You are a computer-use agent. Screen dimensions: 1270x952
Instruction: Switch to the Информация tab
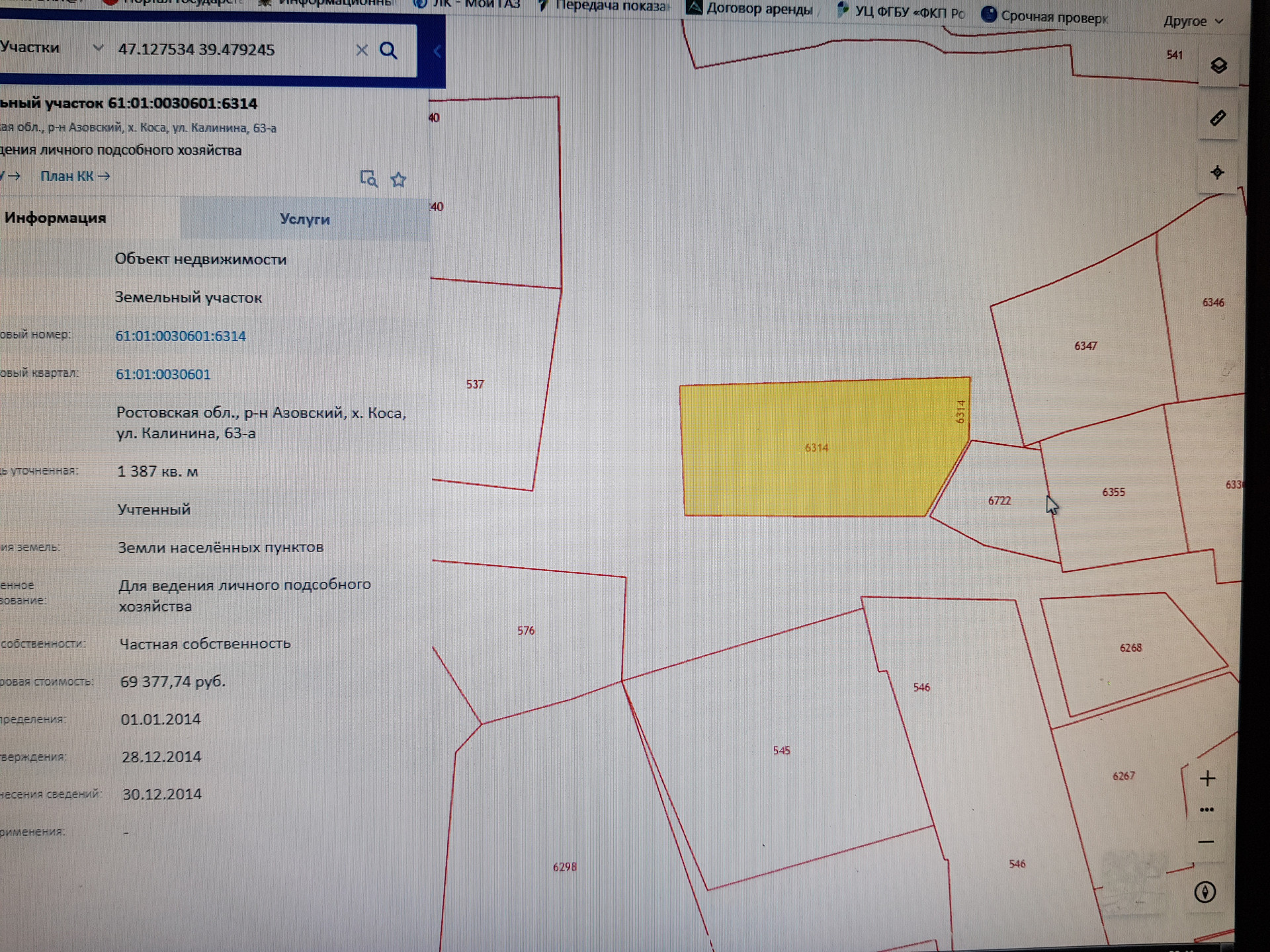tap(56, 218)
